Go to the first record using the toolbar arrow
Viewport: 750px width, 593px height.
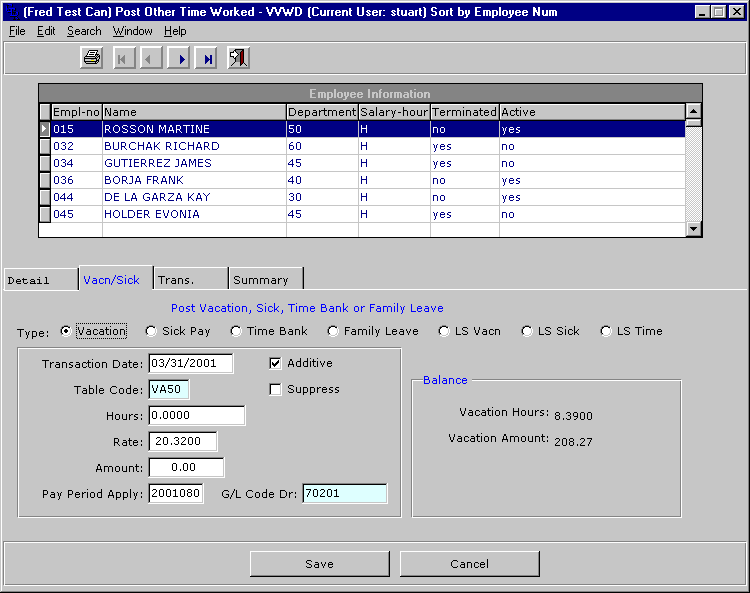point(123,59)
